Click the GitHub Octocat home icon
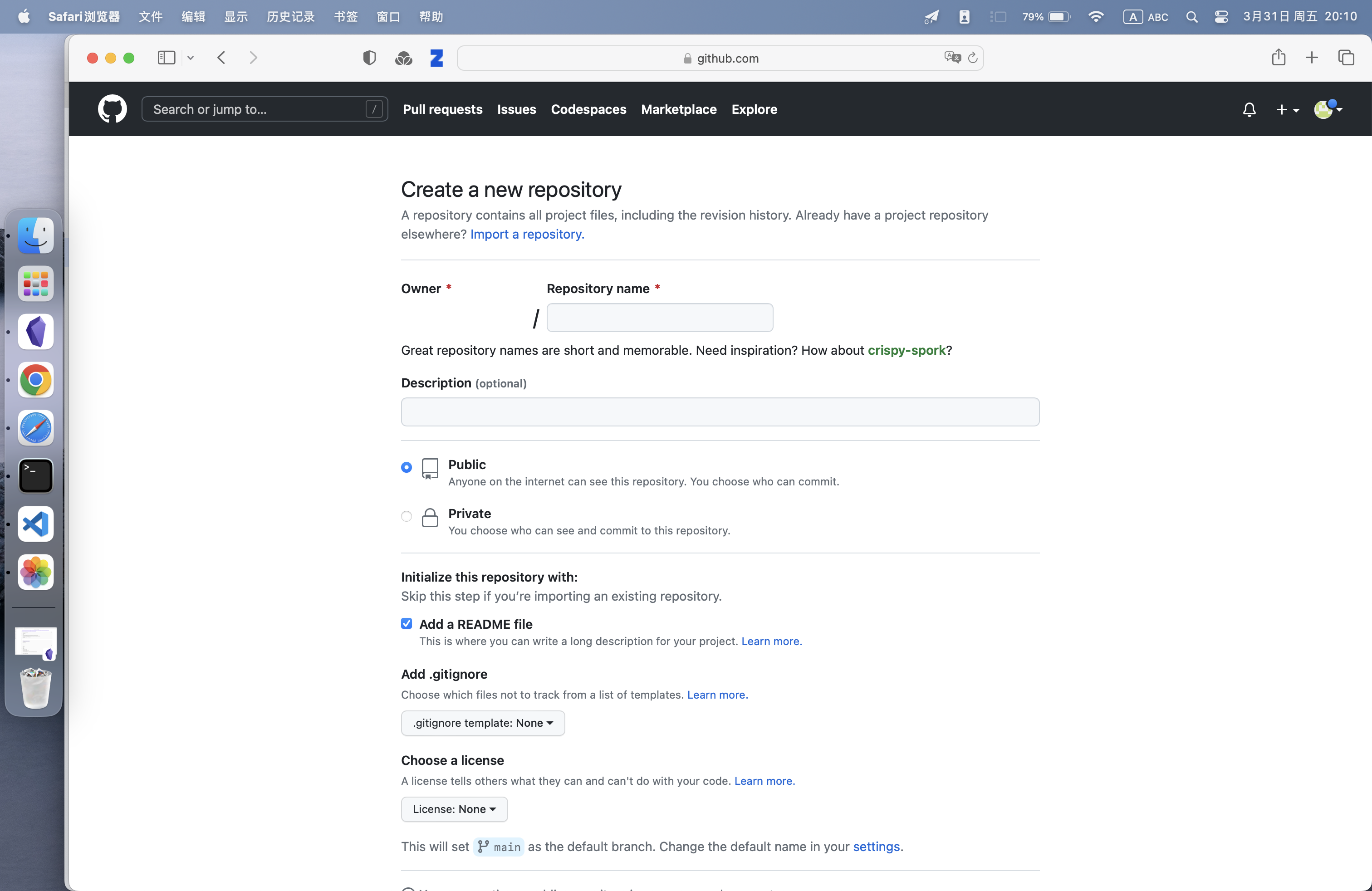Image resolution: width=1372 pixels, height=891 pixels. point(113,109)
